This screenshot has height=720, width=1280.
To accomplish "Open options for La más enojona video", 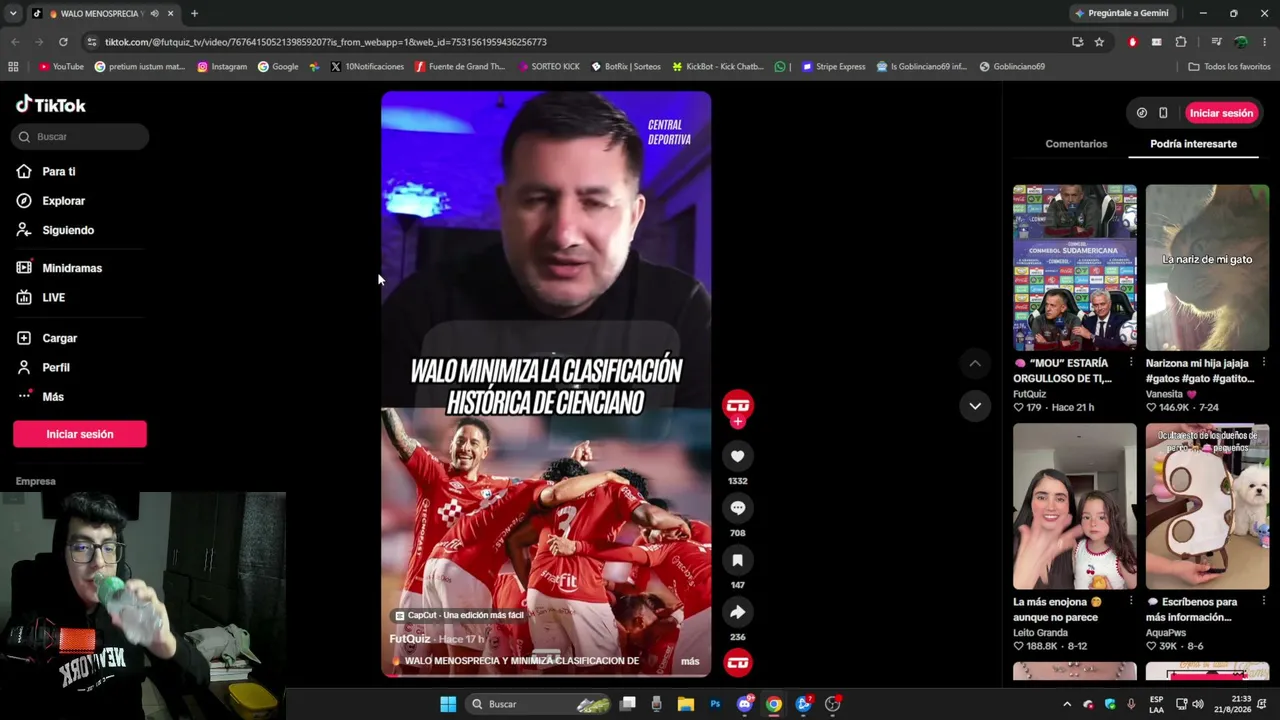I will 1131,601.
